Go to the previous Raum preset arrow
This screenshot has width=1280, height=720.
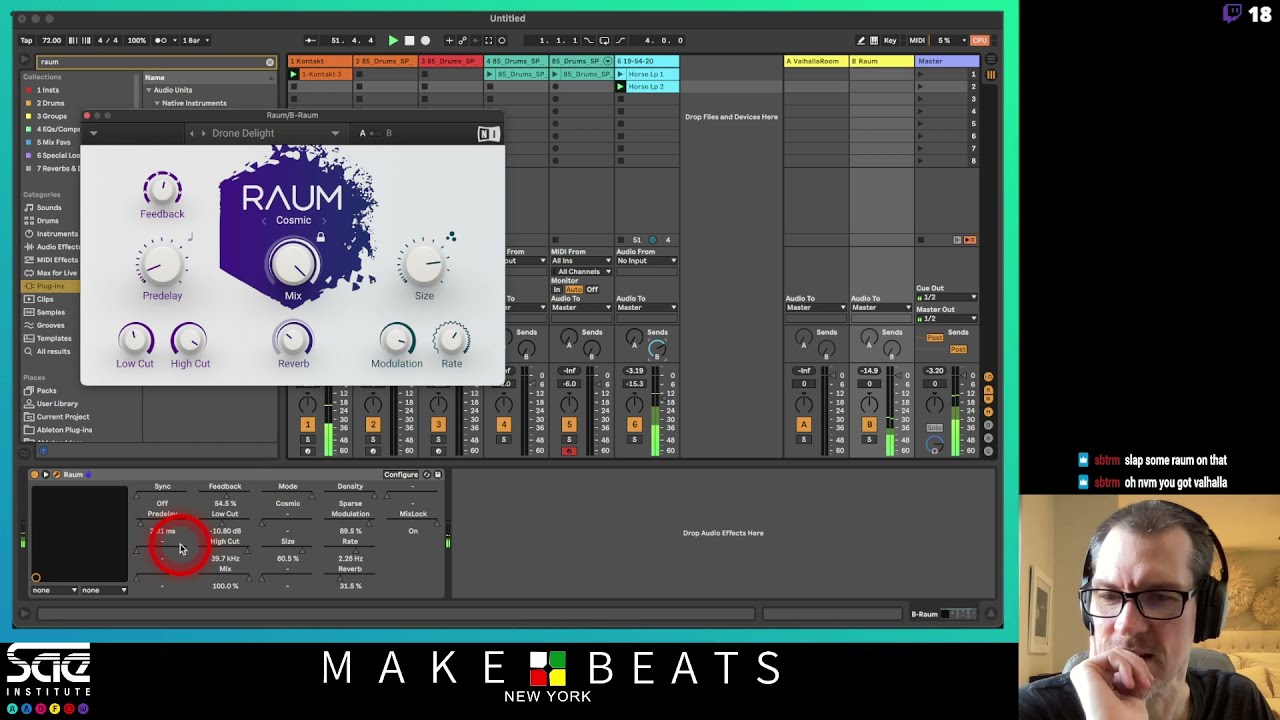192,133
